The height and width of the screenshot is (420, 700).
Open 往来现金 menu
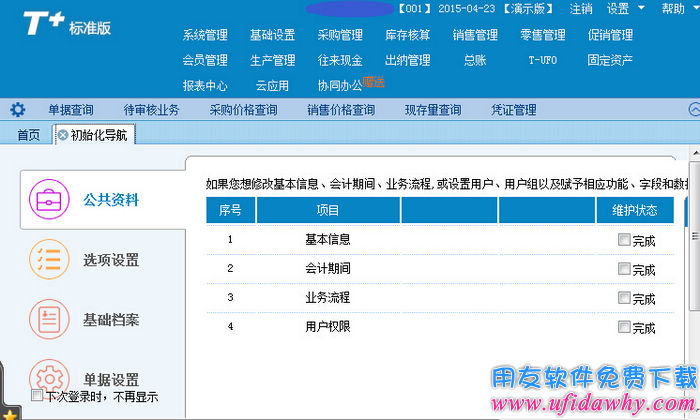(340, 60)
